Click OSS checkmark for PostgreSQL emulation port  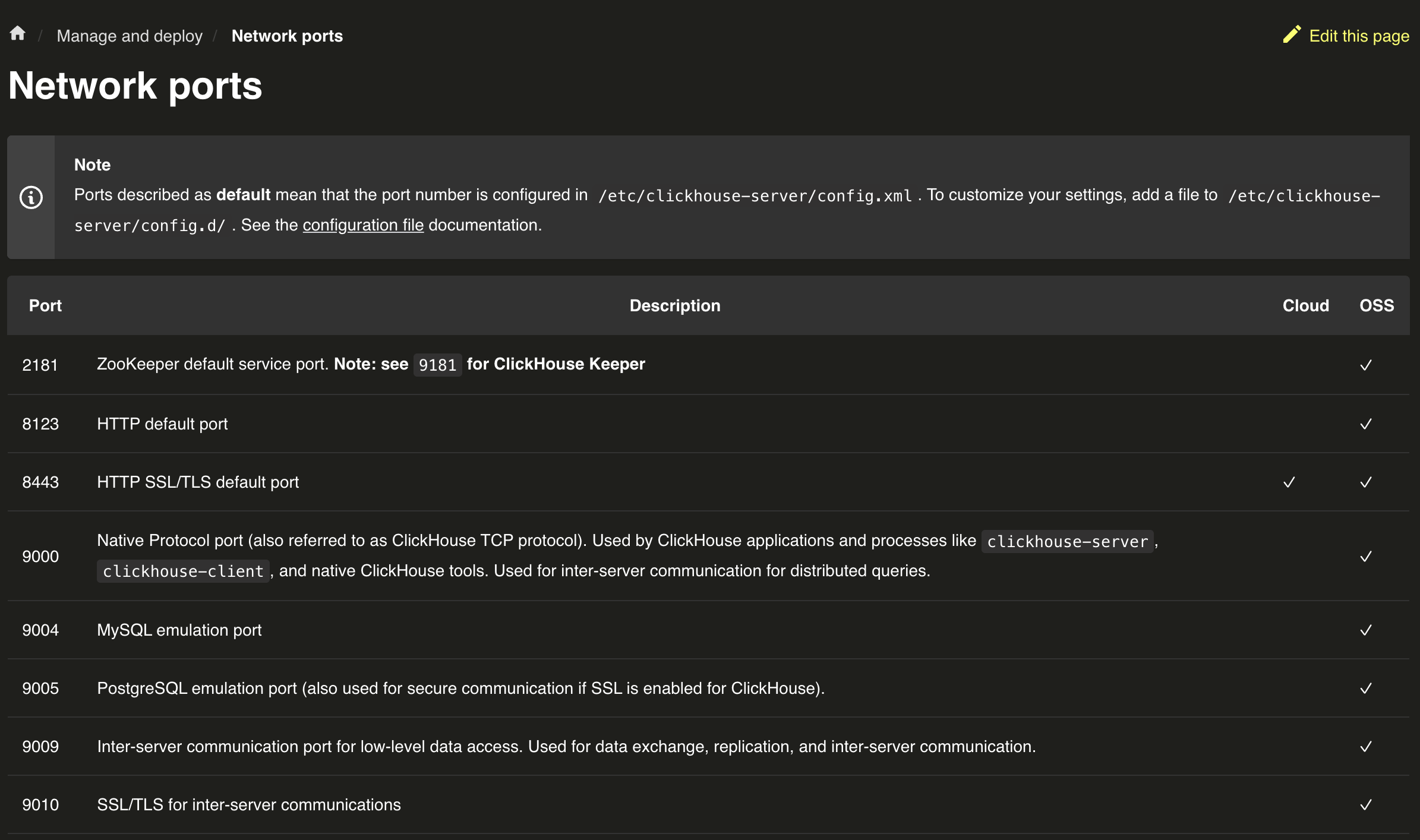point(1365,689)
